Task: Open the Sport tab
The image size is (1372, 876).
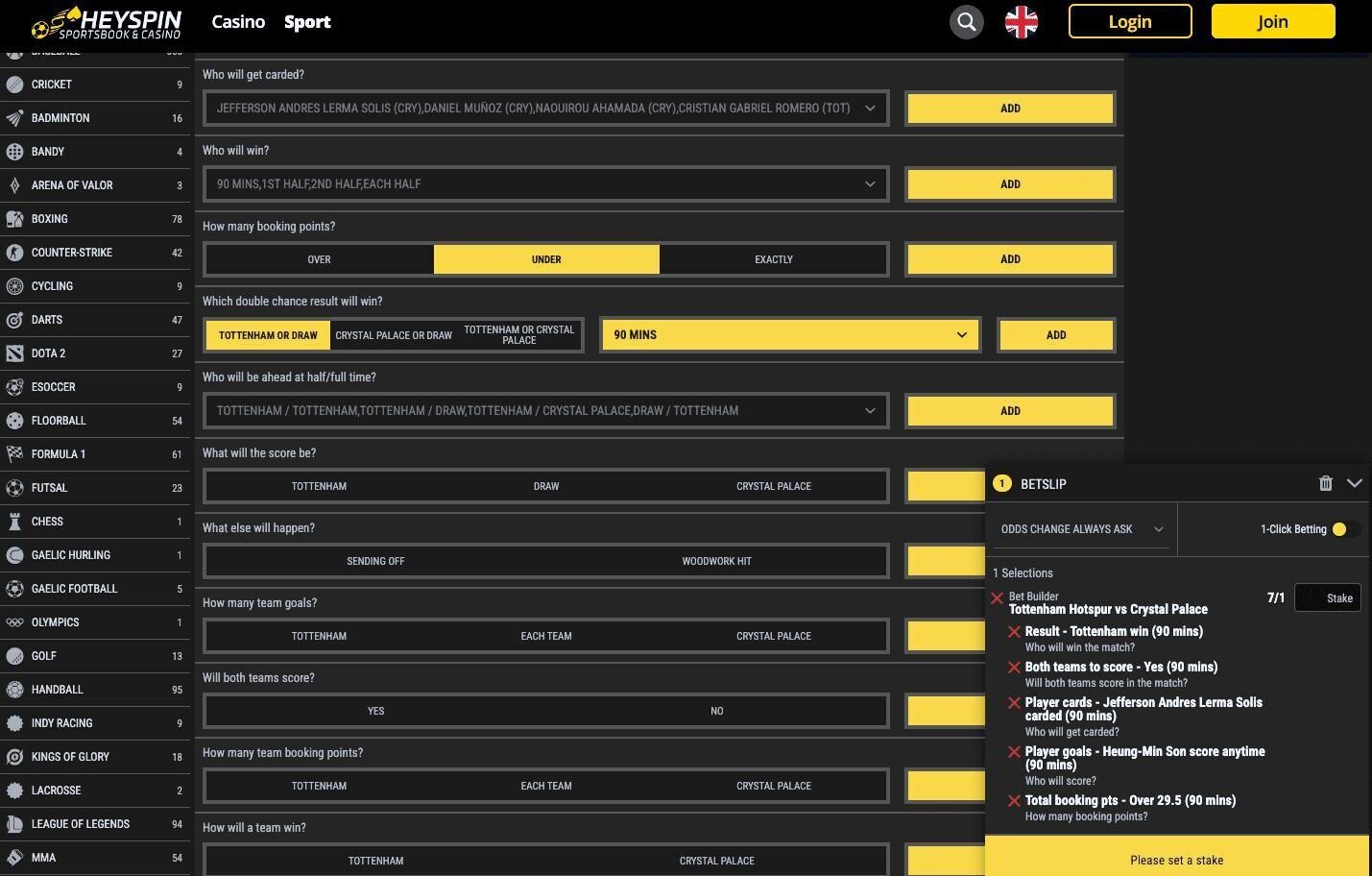Action: tap(307, 21)
